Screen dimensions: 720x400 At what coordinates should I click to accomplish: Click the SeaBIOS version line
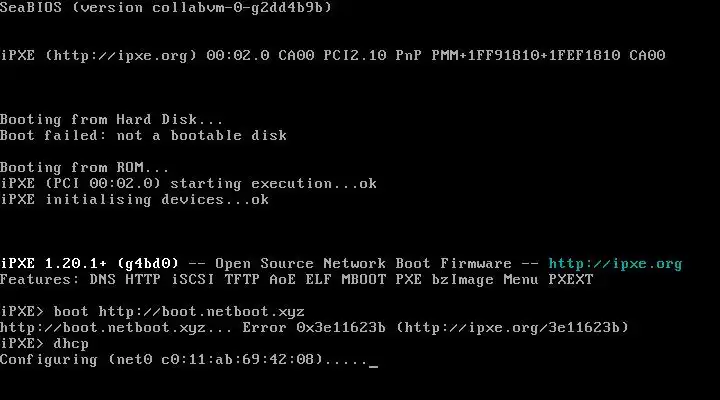(166, 8)
